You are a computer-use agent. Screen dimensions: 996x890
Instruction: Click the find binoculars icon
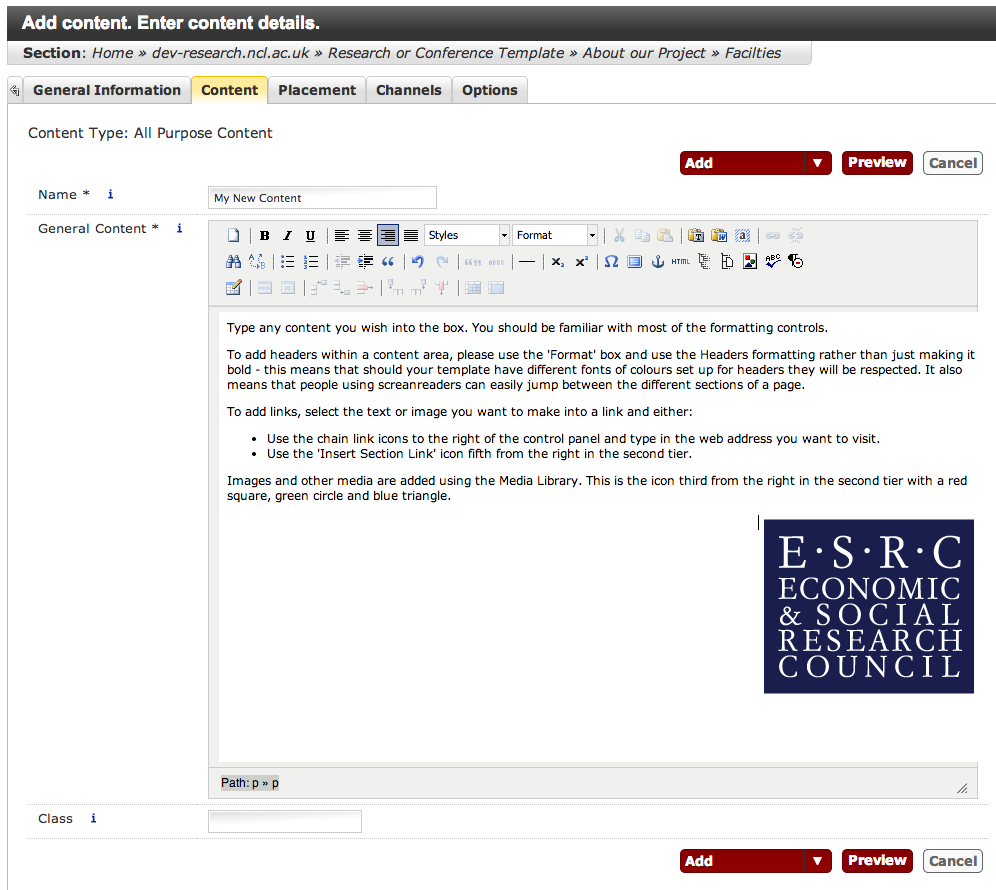pyautogui.click(x=233, y=262)
